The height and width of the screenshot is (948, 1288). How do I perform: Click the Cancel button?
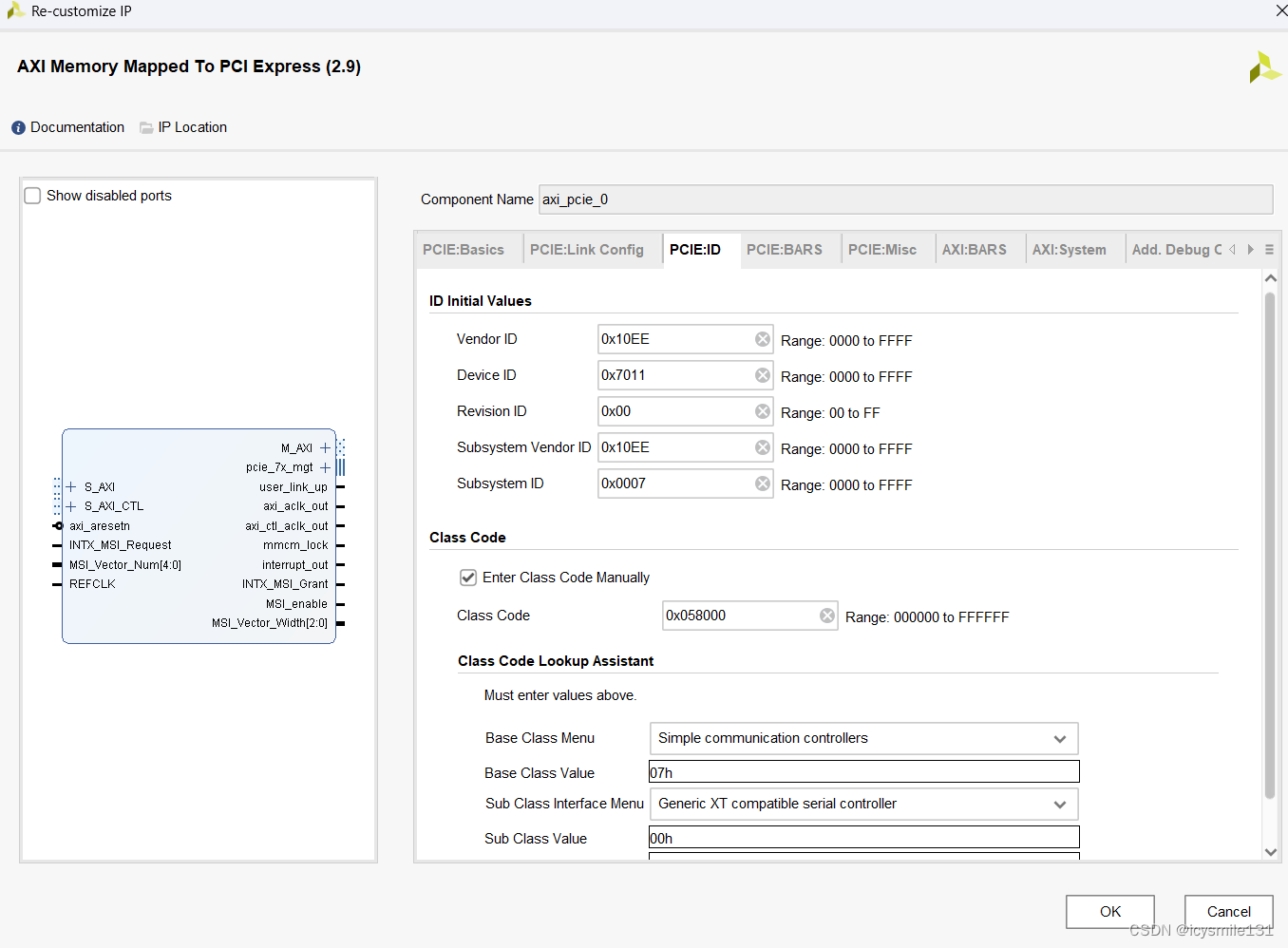pyautogui.click(x=1228, y=911)
